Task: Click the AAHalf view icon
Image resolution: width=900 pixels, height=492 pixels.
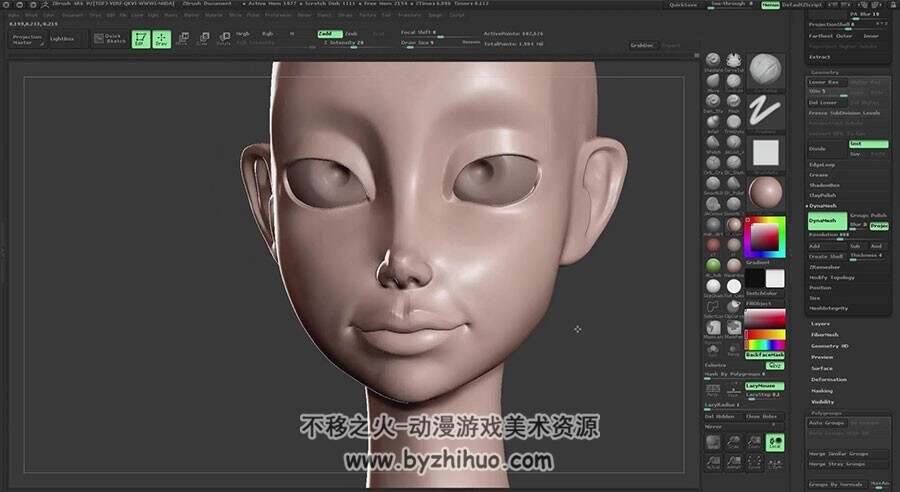Action: (734, 463)
